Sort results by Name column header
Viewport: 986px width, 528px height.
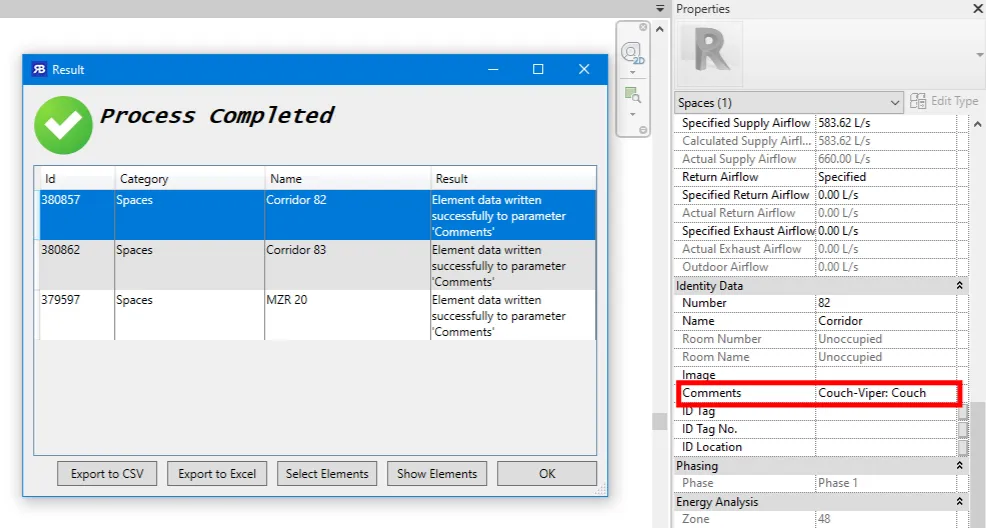[348, 179]
